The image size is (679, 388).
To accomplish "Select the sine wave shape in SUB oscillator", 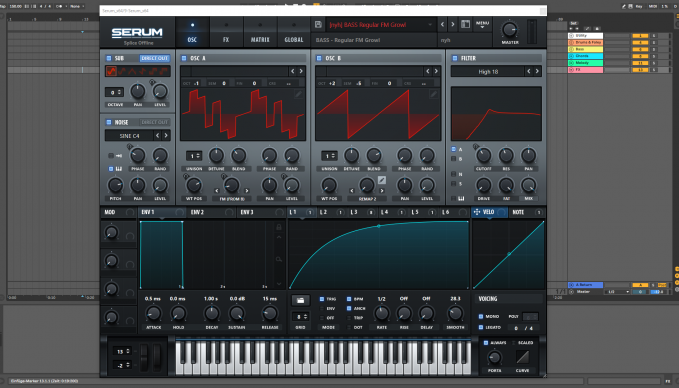I will tap(112, 71).
